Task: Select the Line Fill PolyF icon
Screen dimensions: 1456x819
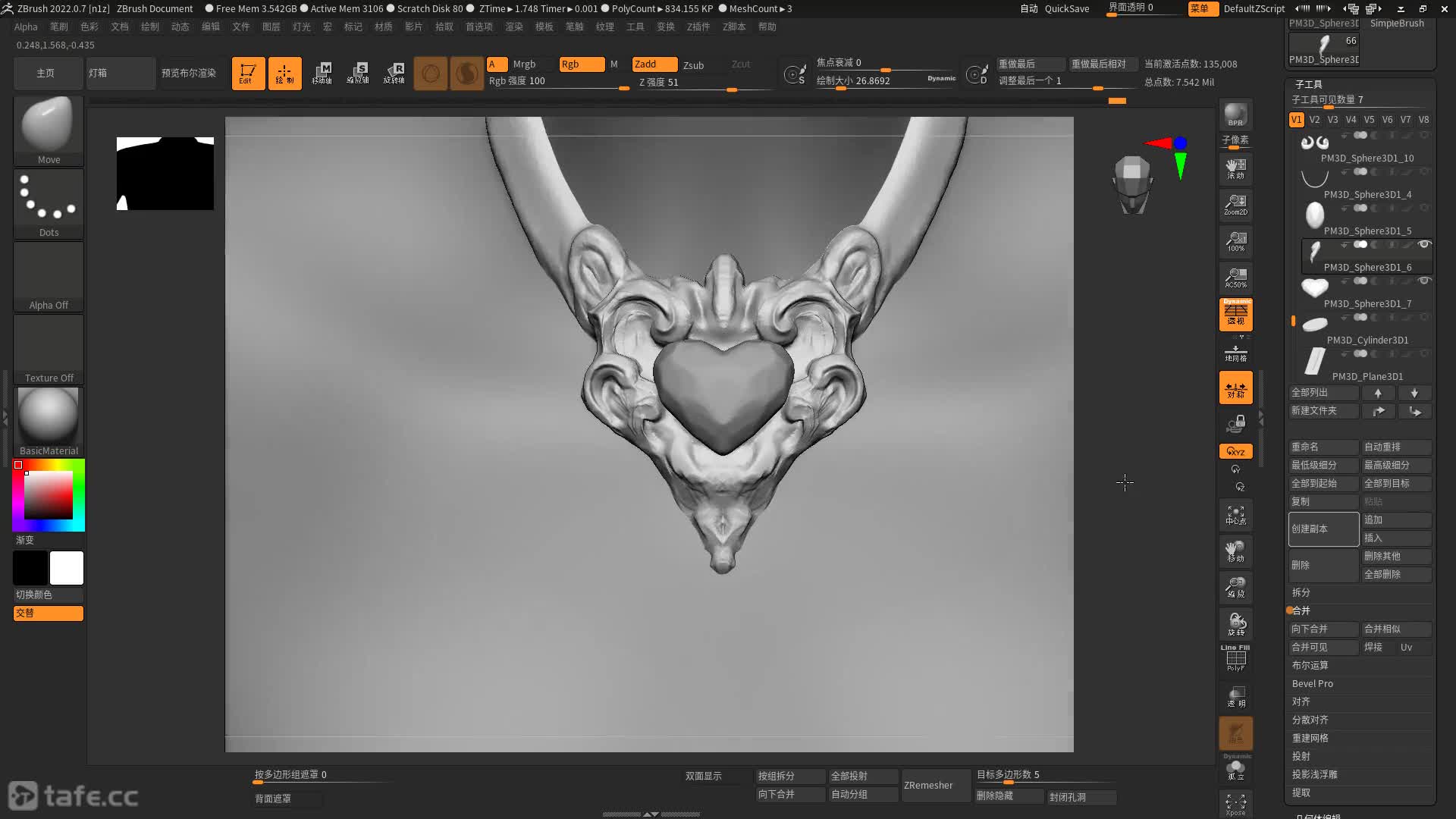Action: click(1235, 657)
